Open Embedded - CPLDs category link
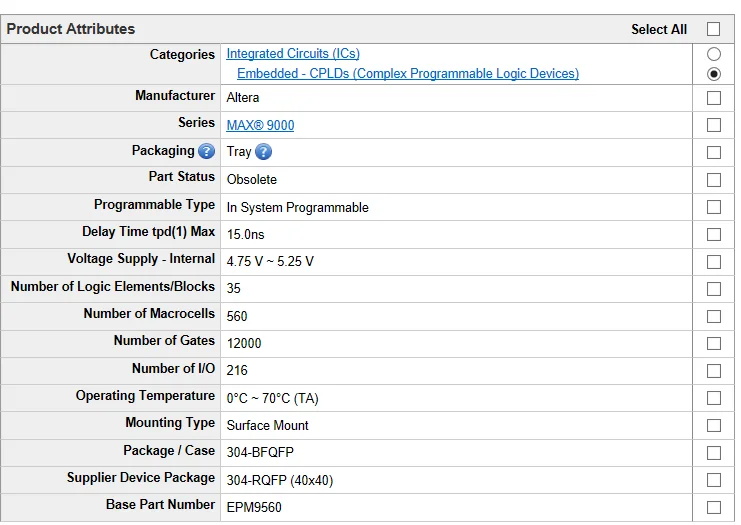 [407, 74]
